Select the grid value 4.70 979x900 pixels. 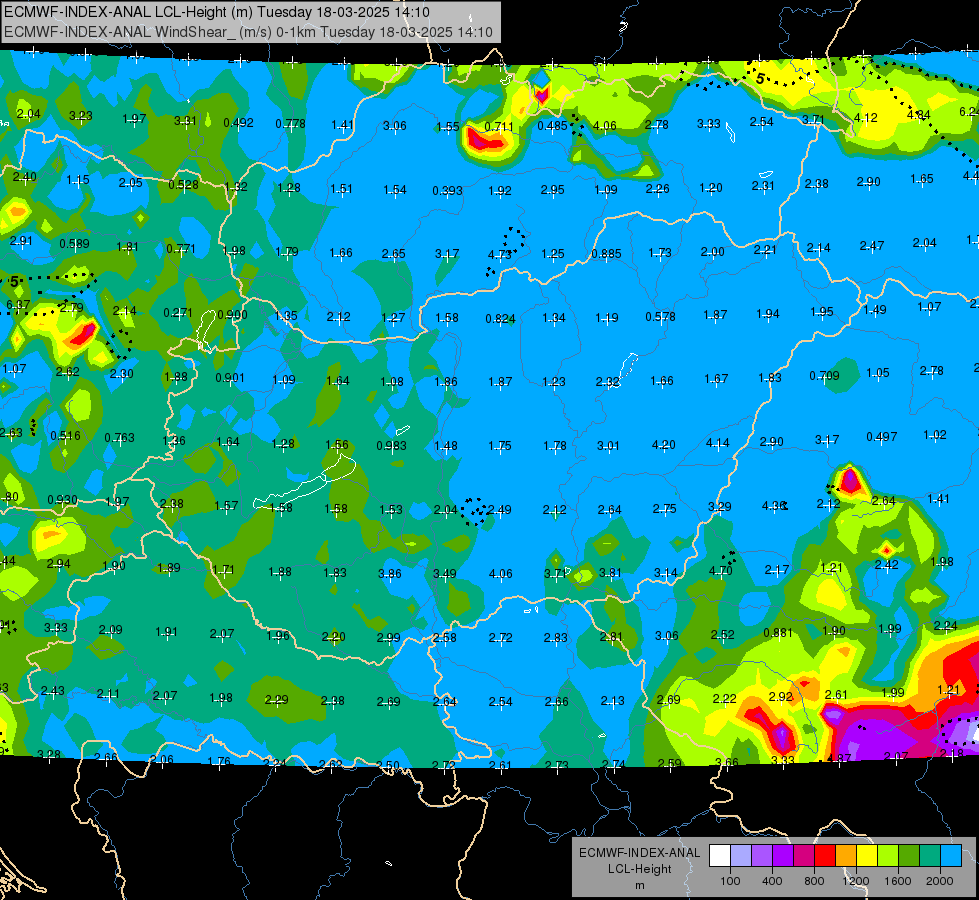pos(721,570)
